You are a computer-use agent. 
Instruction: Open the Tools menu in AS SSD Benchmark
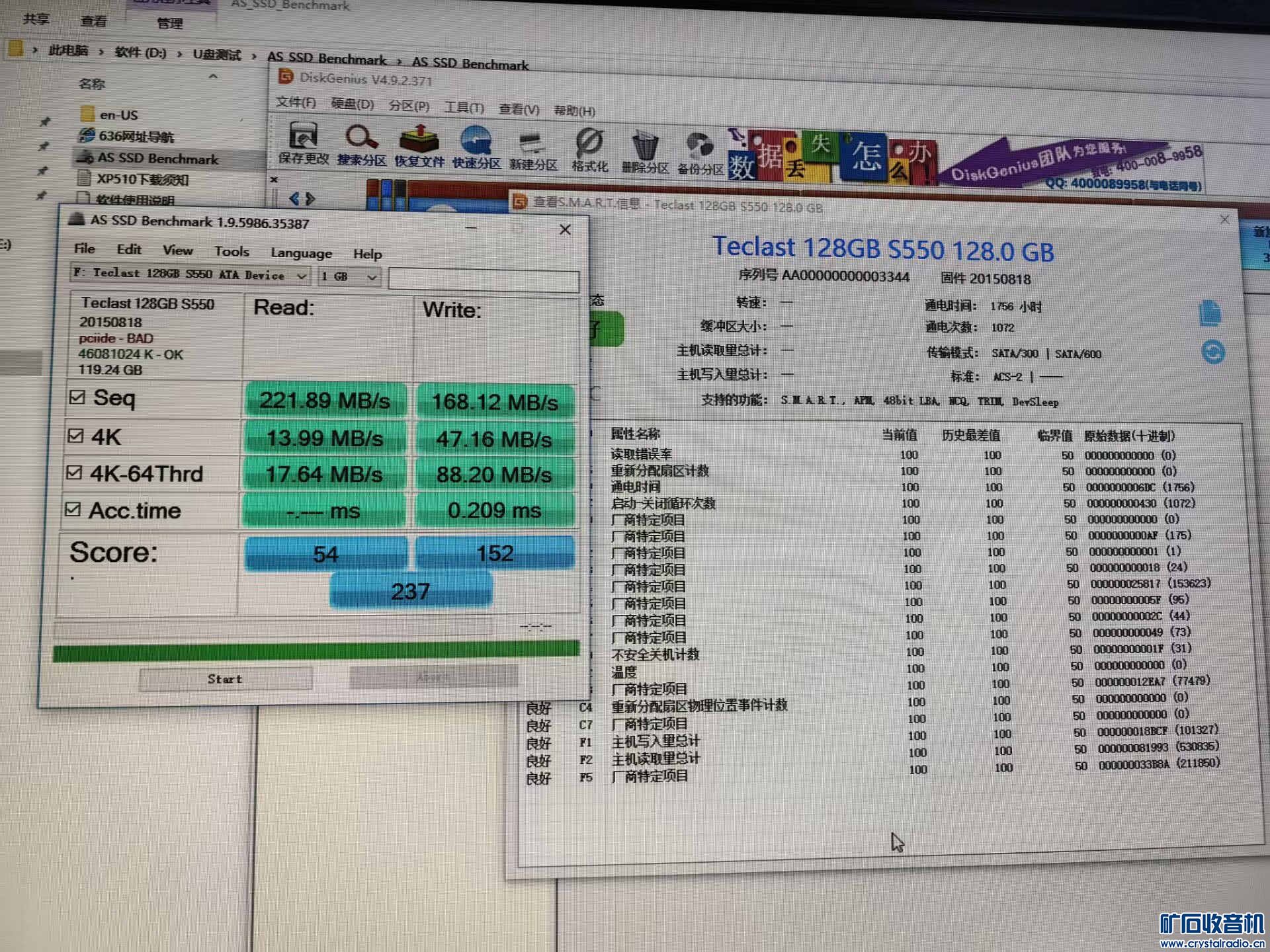tap(232, 252)
